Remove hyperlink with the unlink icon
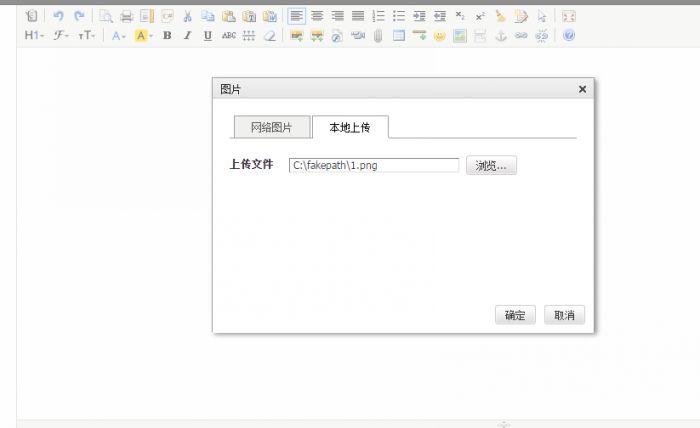The image size is (700, 428). click(x=542, y=35)
